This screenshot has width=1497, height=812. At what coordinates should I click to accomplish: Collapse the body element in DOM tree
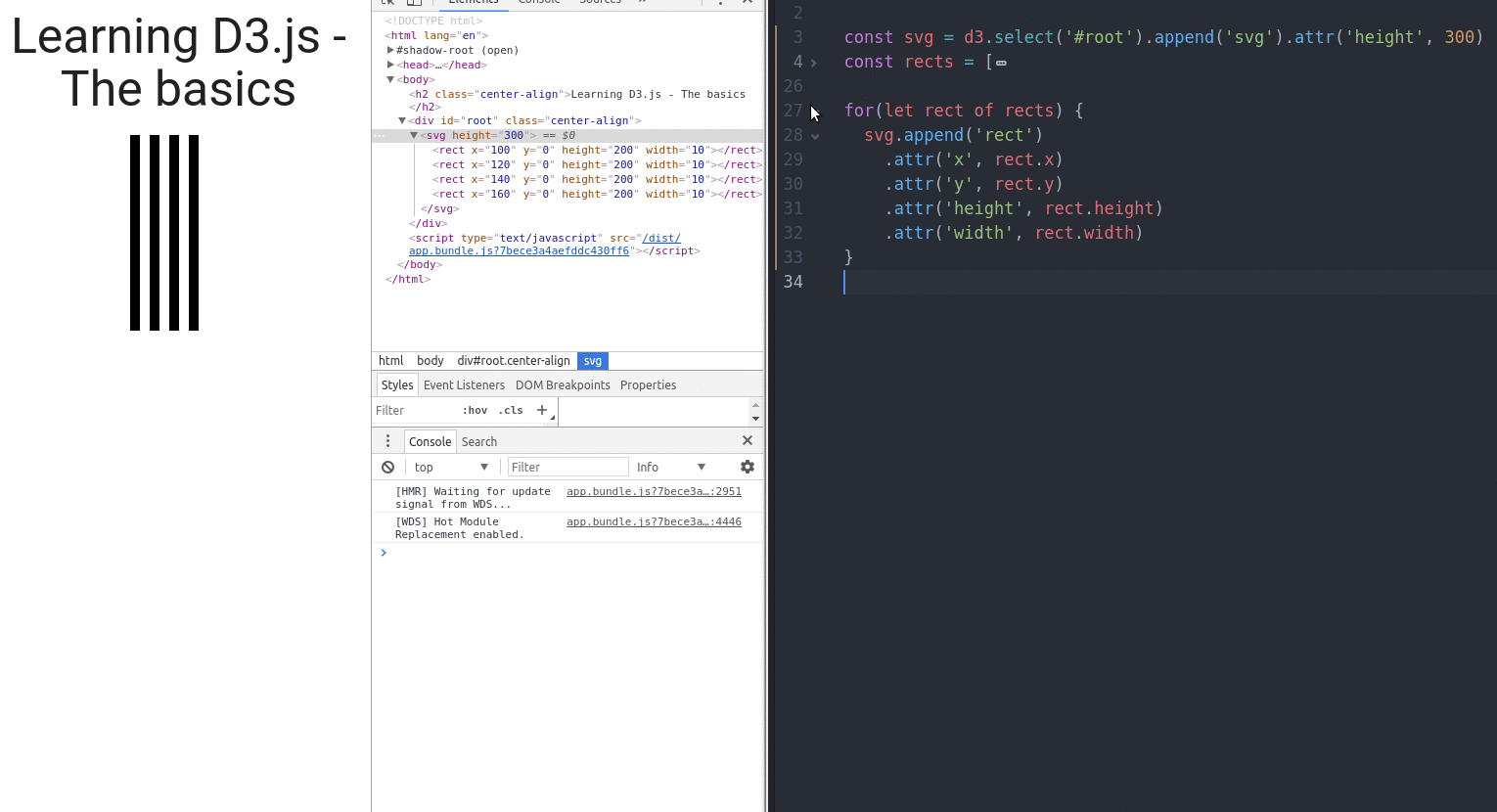click(390, 79)
